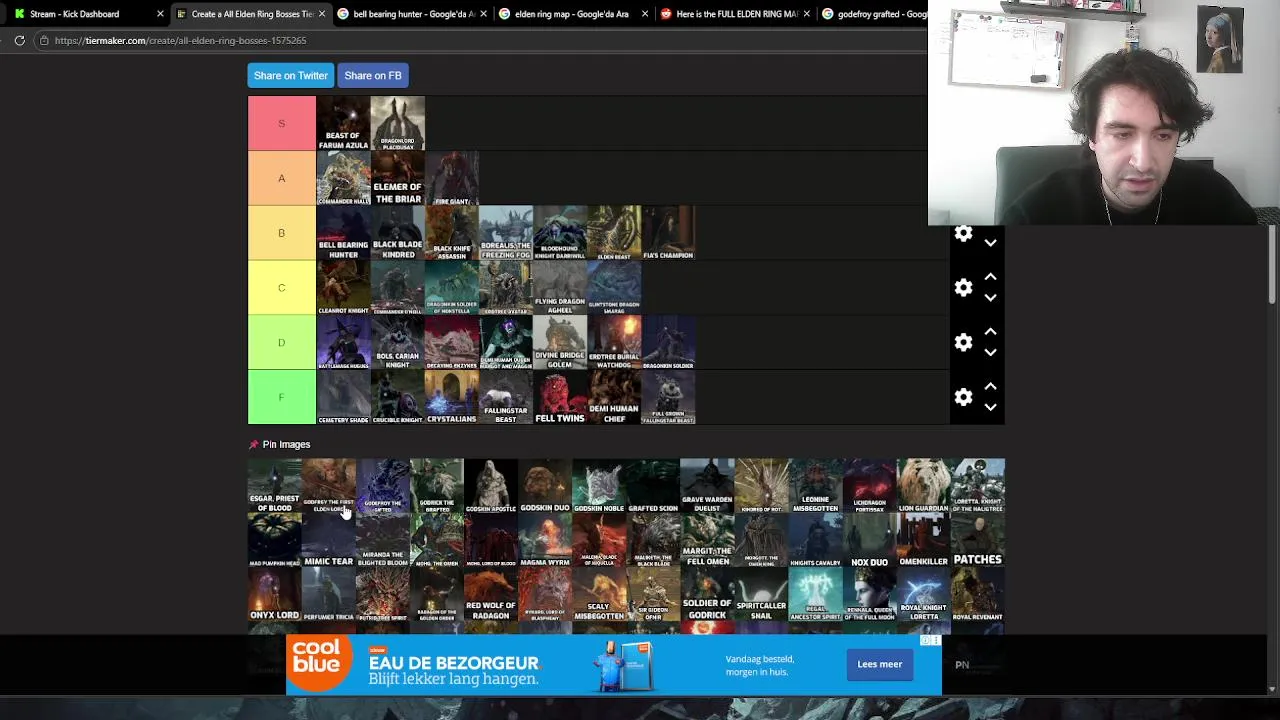Move the D tier row down
This screenshot has width=1280, height=720.
tap(990, 353)
